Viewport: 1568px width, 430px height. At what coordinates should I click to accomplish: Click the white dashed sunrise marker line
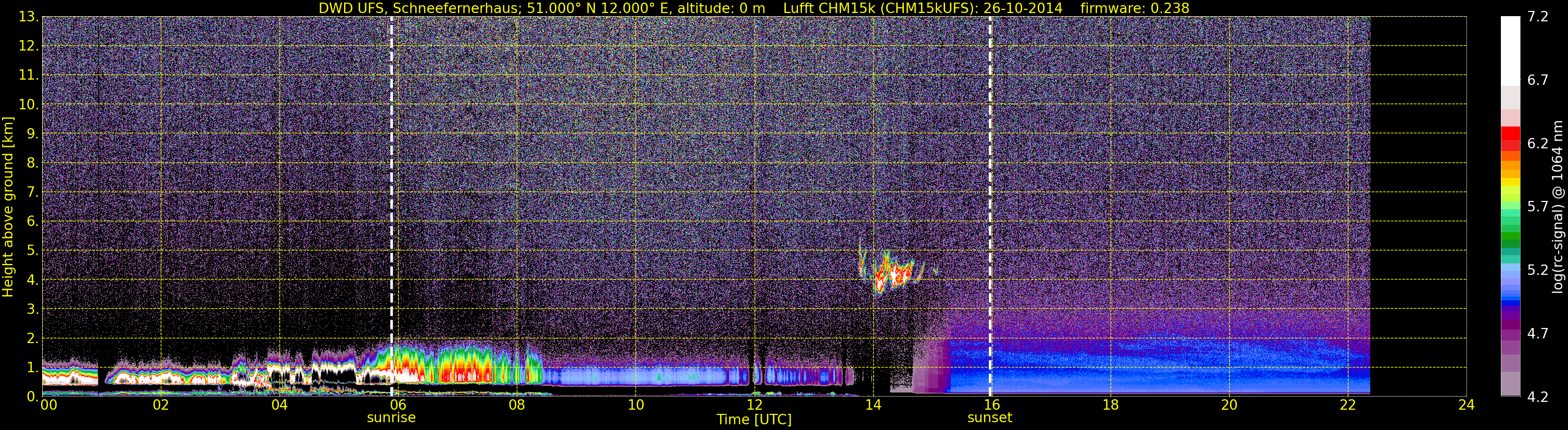coord(391,207)
